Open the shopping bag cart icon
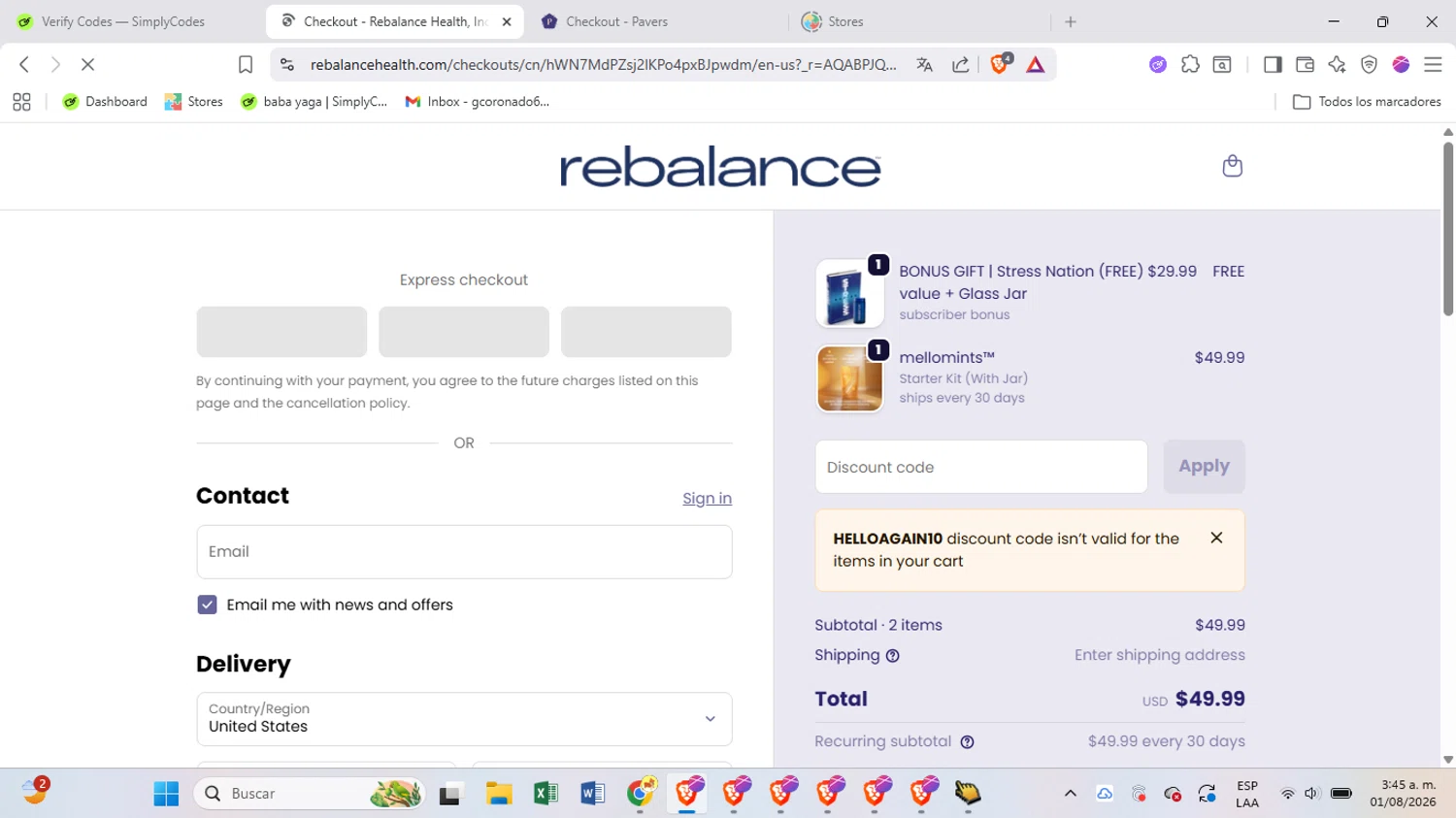 (1232, 166)
